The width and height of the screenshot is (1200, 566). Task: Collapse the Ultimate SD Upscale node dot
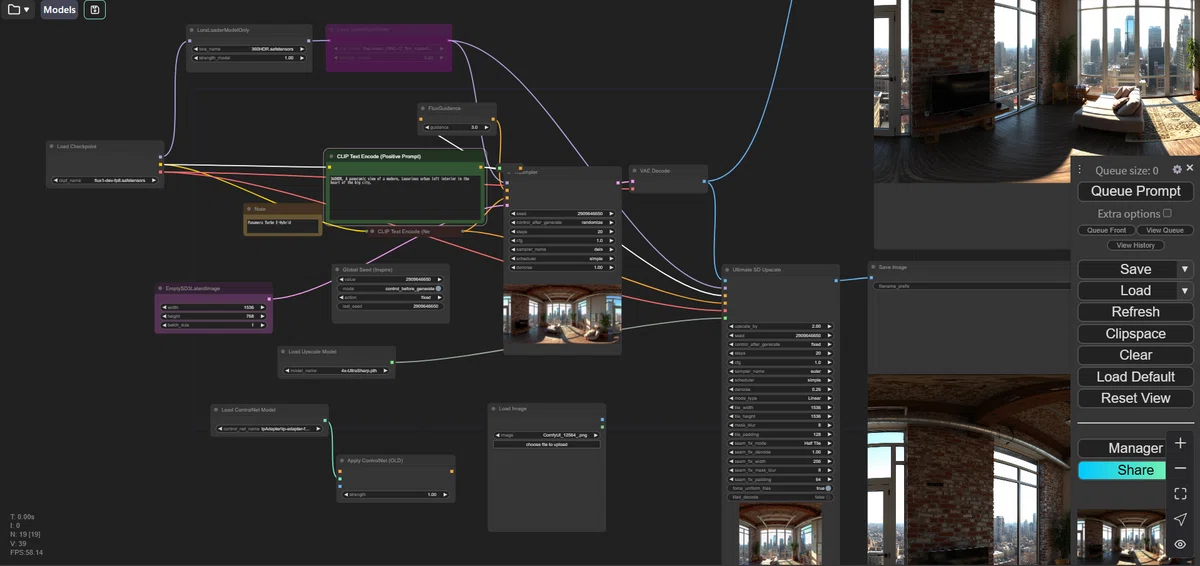click(728, 270)
